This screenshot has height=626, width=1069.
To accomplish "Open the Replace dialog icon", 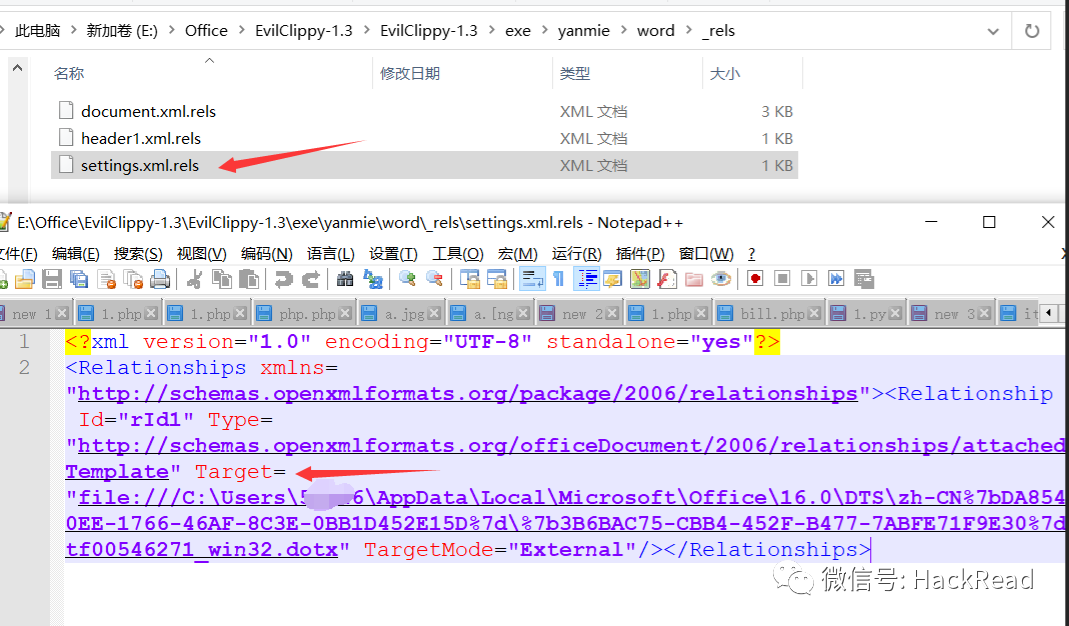I will point(372,279).
